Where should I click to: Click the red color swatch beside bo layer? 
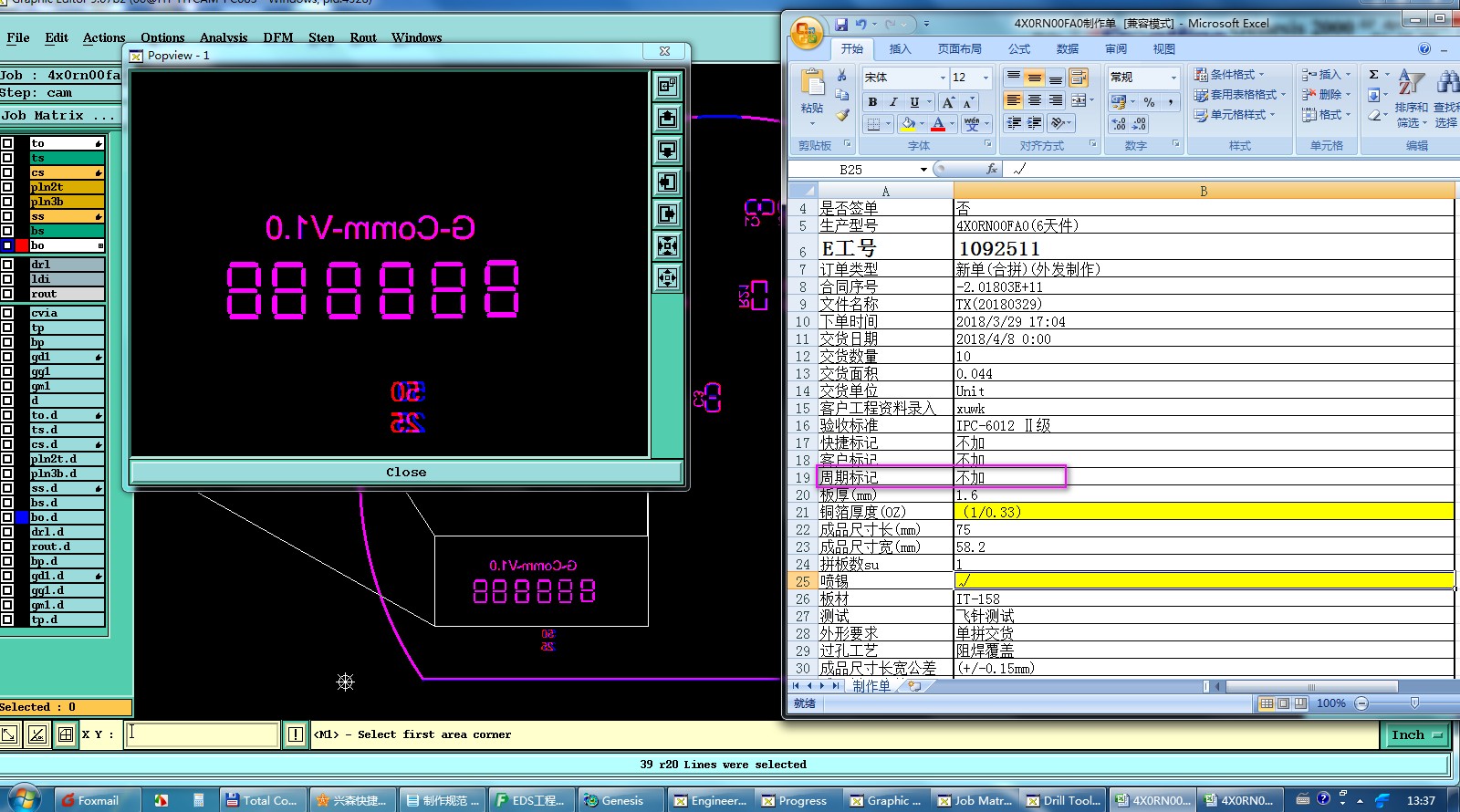(x=22, y=245)
